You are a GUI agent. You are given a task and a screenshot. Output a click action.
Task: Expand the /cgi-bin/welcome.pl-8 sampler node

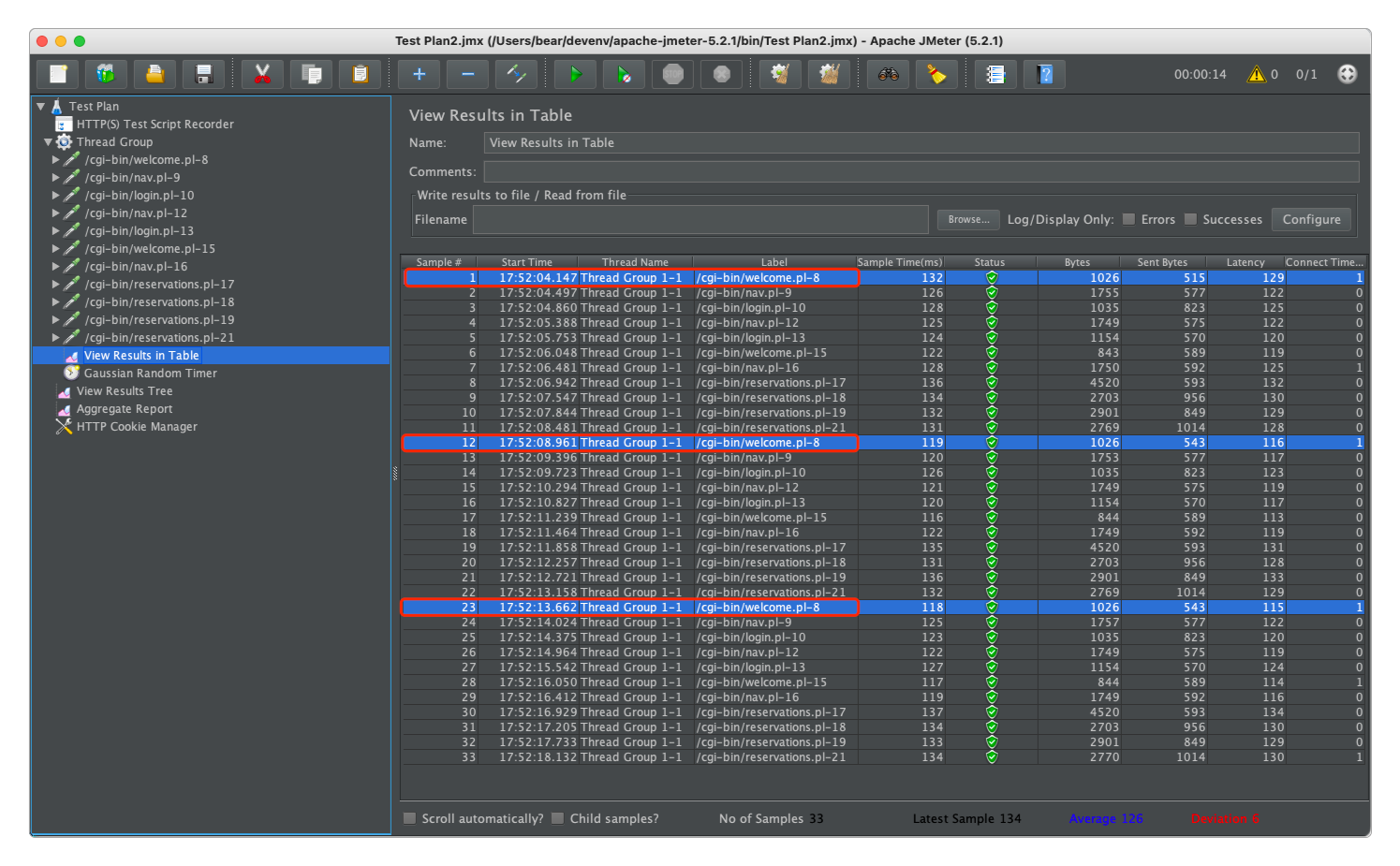(x=56, y=160)
